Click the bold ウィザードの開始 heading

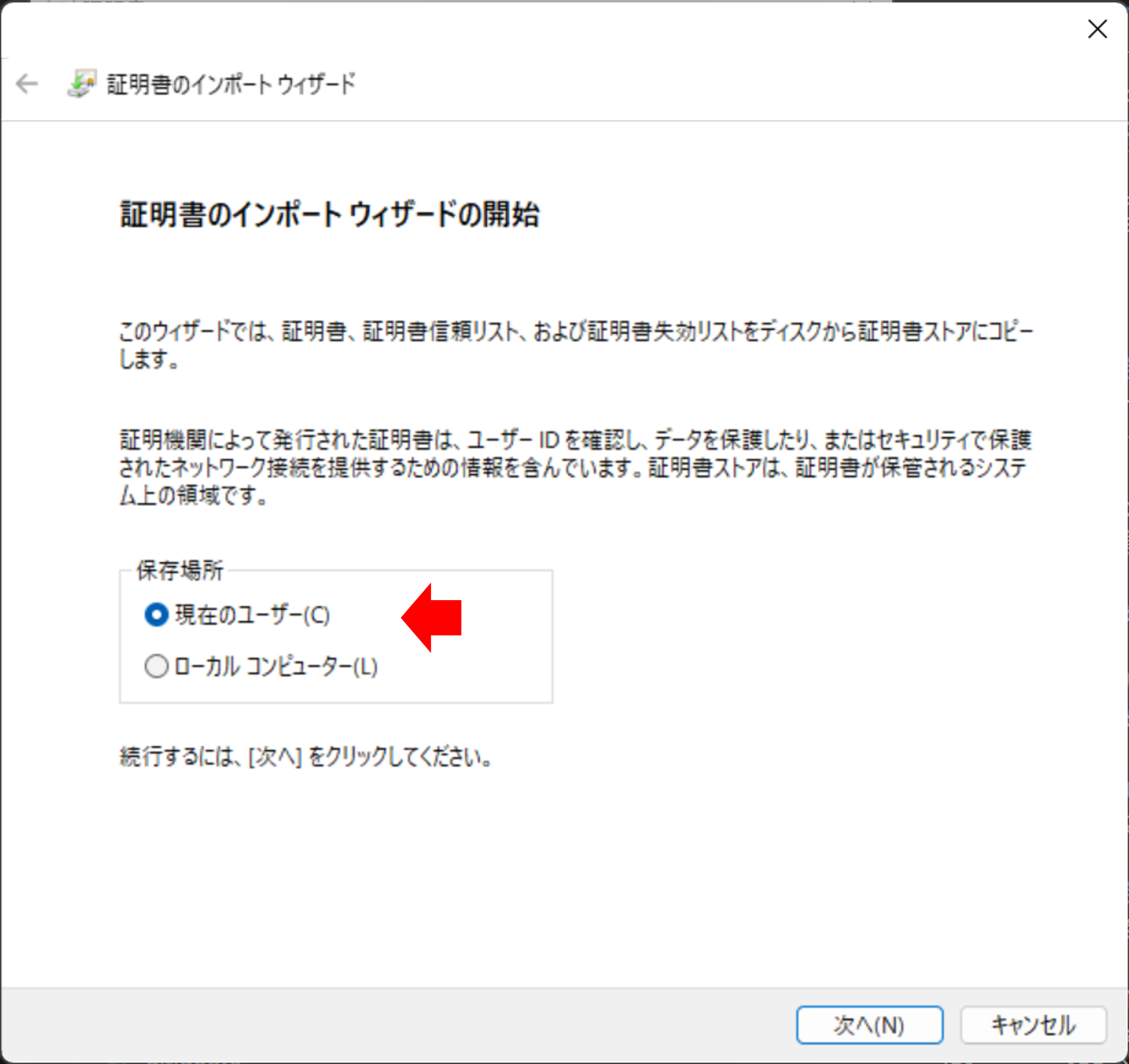click(329, 215)
